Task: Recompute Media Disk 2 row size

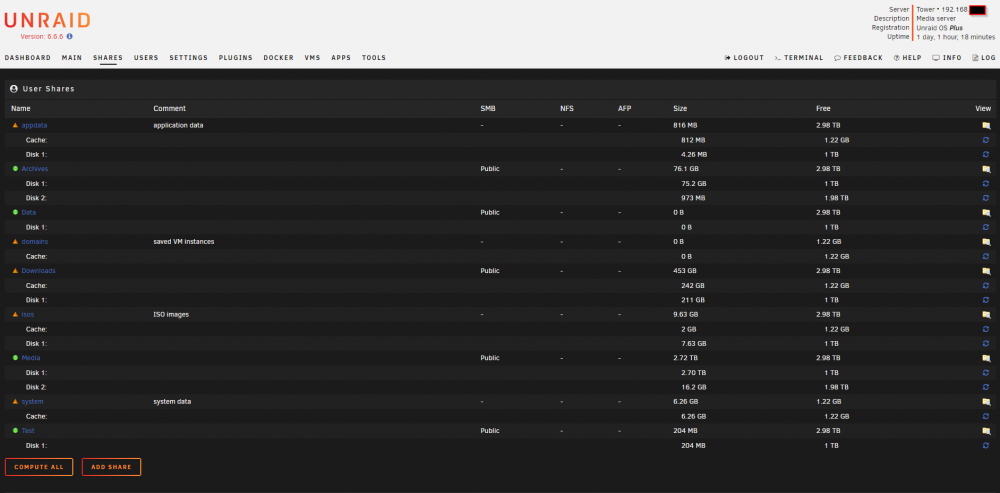Action: click(986, 387)
